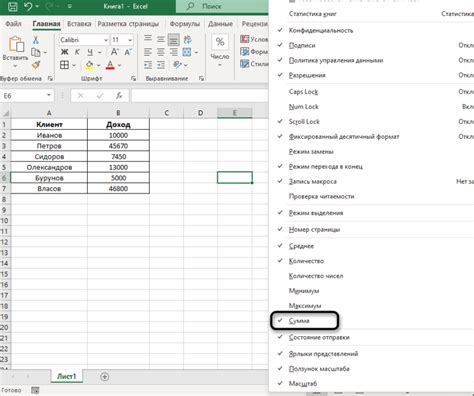Click the formula bar input
This screenshot has height=396, width=474.
200,96
